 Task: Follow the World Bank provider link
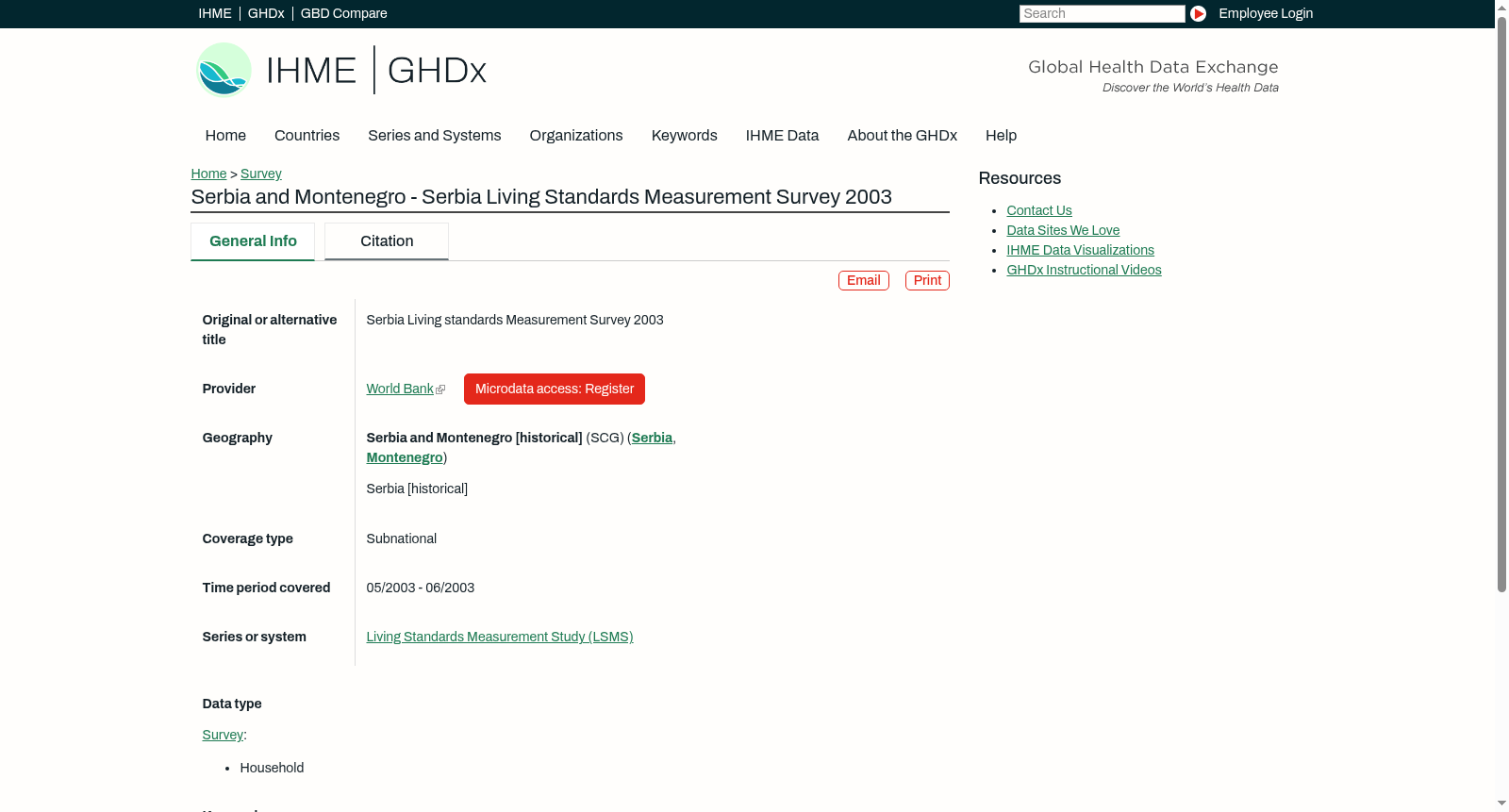400,389
